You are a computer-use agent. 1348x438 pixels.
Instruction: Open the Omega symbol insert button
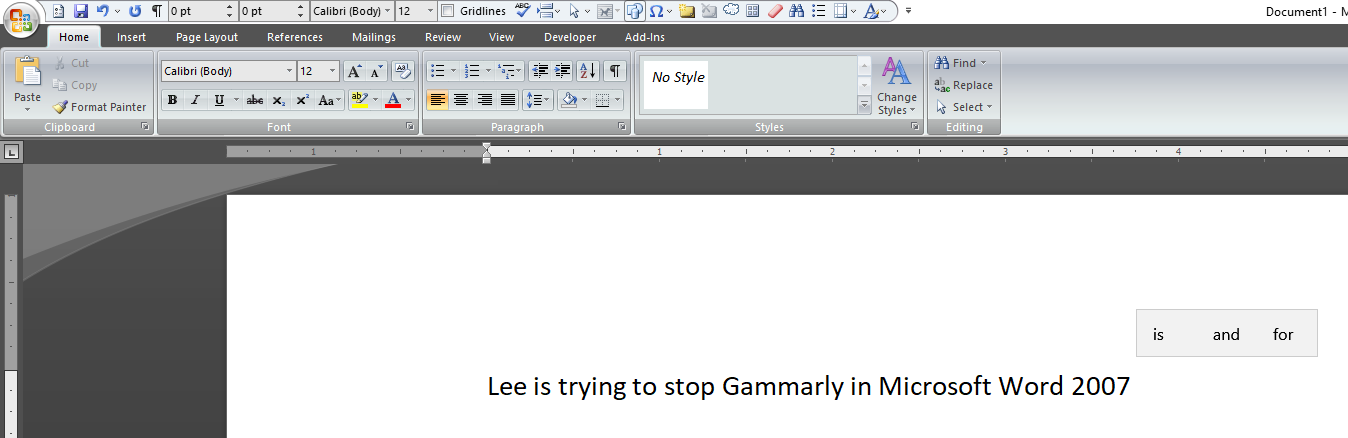pyautogui.click(x=655, y=11)
